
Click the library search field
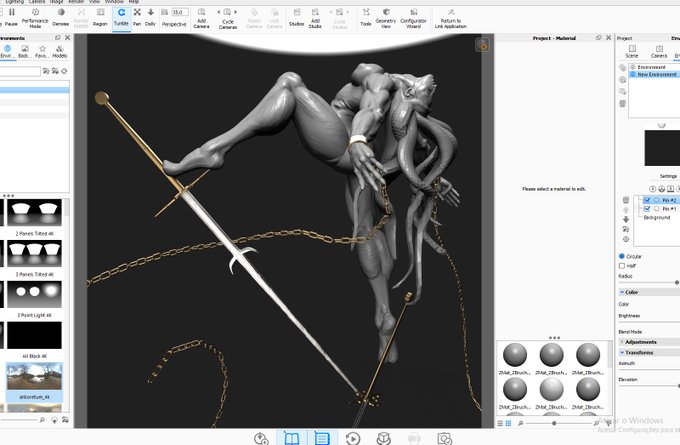pos(20,71)
